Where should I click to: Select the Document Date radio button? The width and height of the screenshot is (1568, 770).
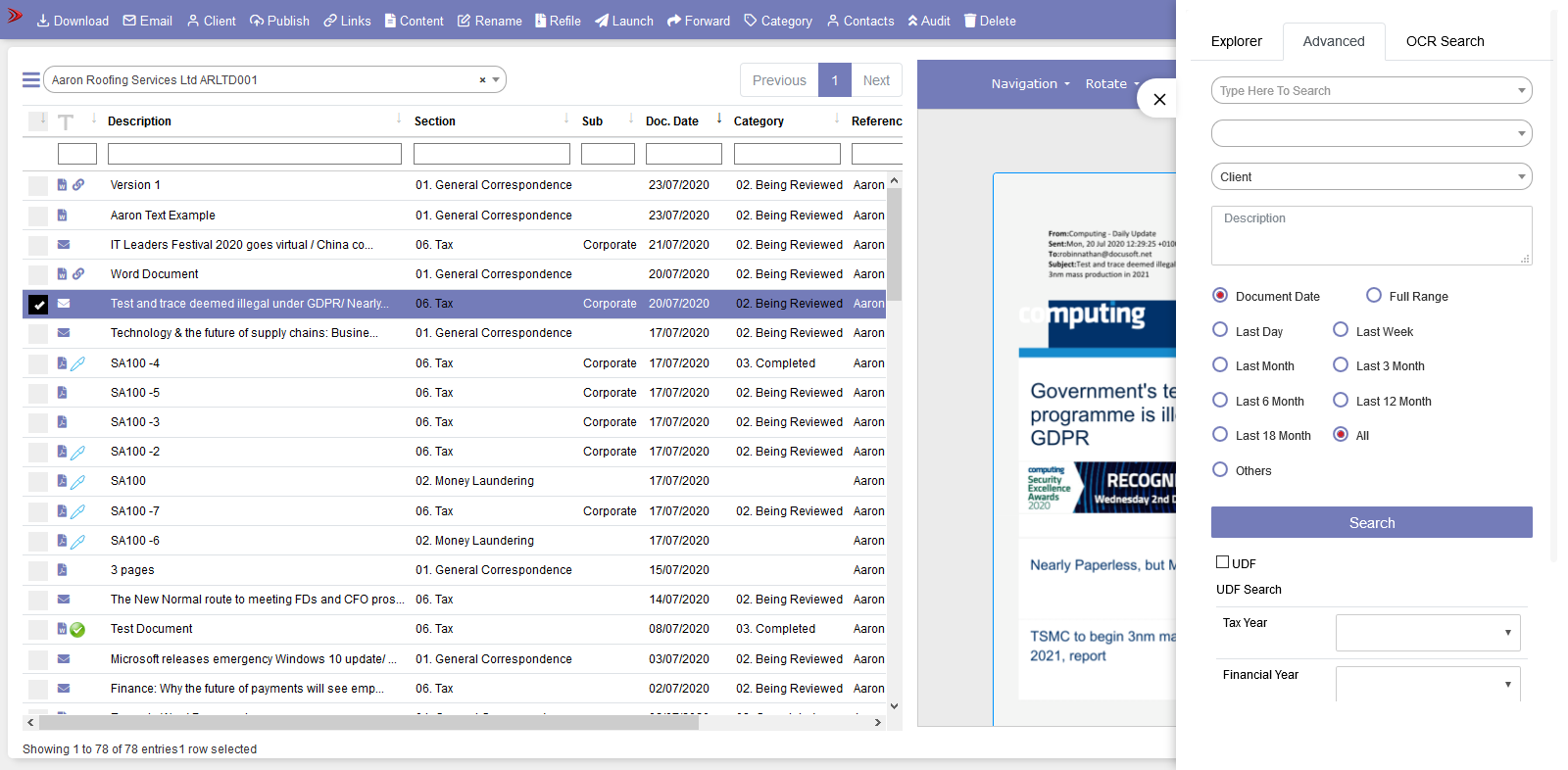(x=1220, y=295)
